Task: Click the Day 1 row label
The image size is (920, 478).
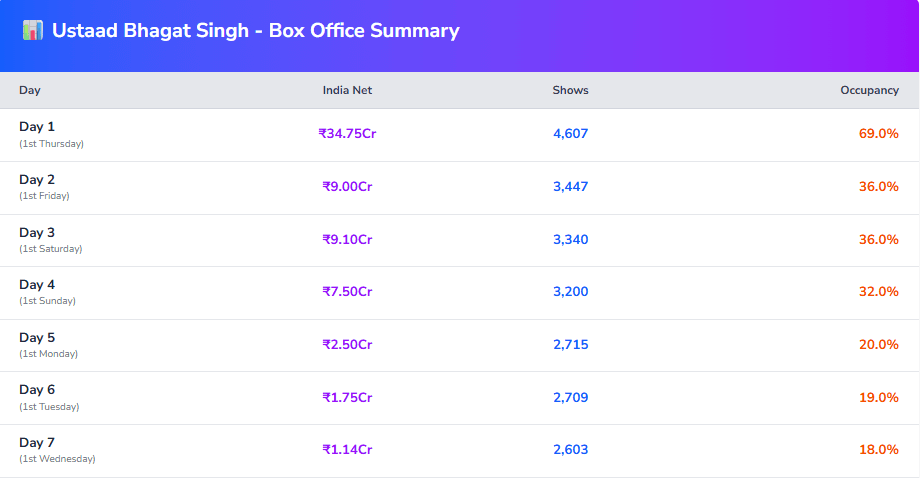Action: pos(37,127)
